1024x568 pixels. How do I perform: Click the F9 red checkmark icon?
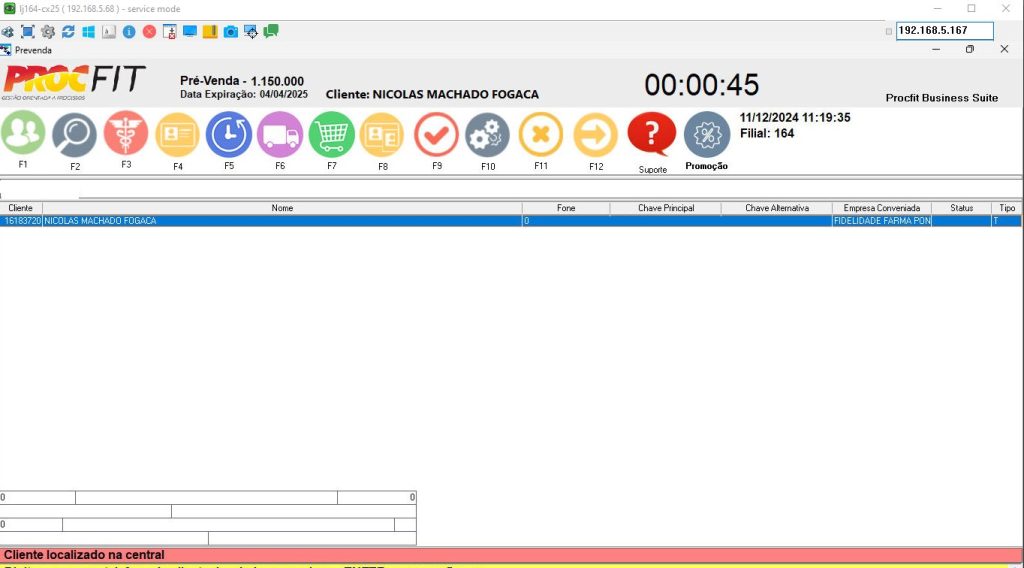(x=436, y=134)
